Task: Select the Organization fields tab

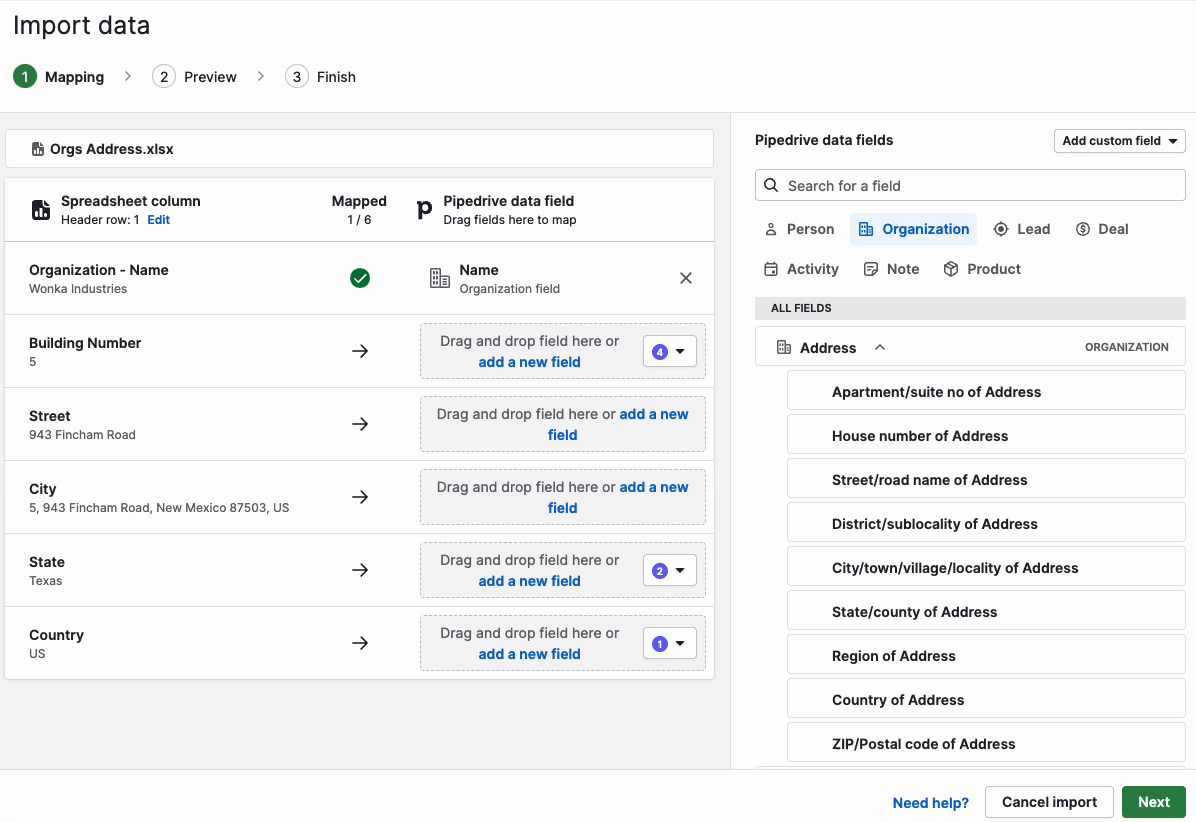Action: click(x=913, y=229)
